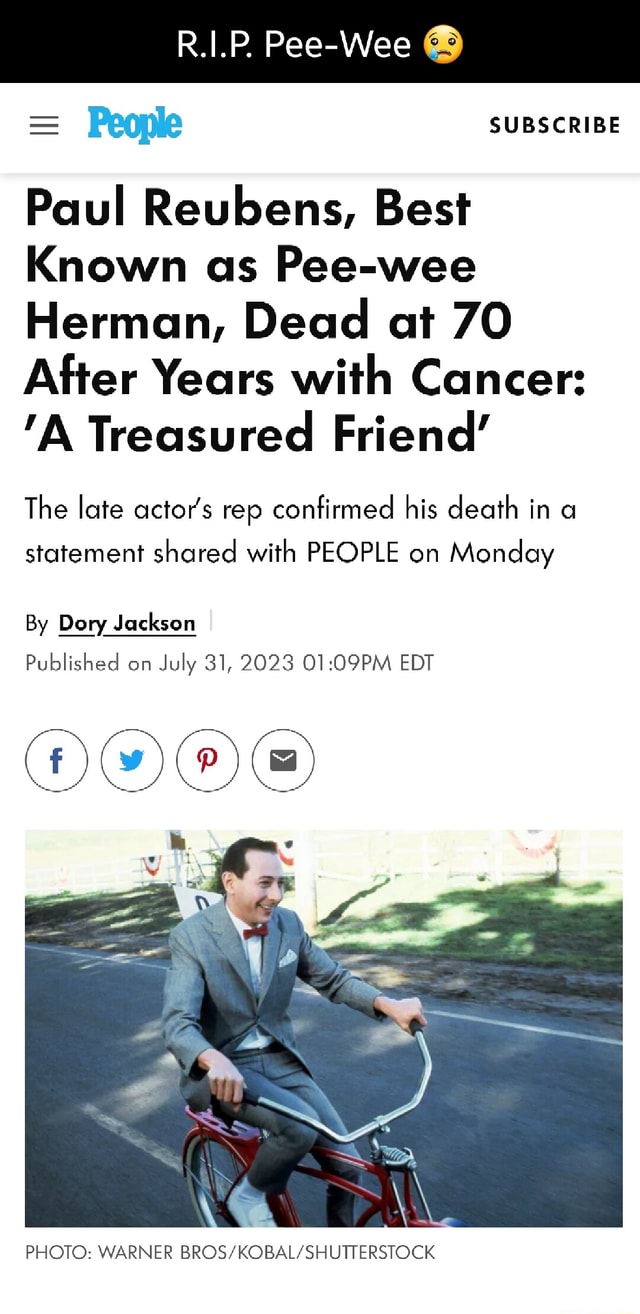Image resolution: width=640 pixels, height=1314 pixels.
Task: Click the Pinterest 'p' icon circle
Action: click(x=207, y=760)
